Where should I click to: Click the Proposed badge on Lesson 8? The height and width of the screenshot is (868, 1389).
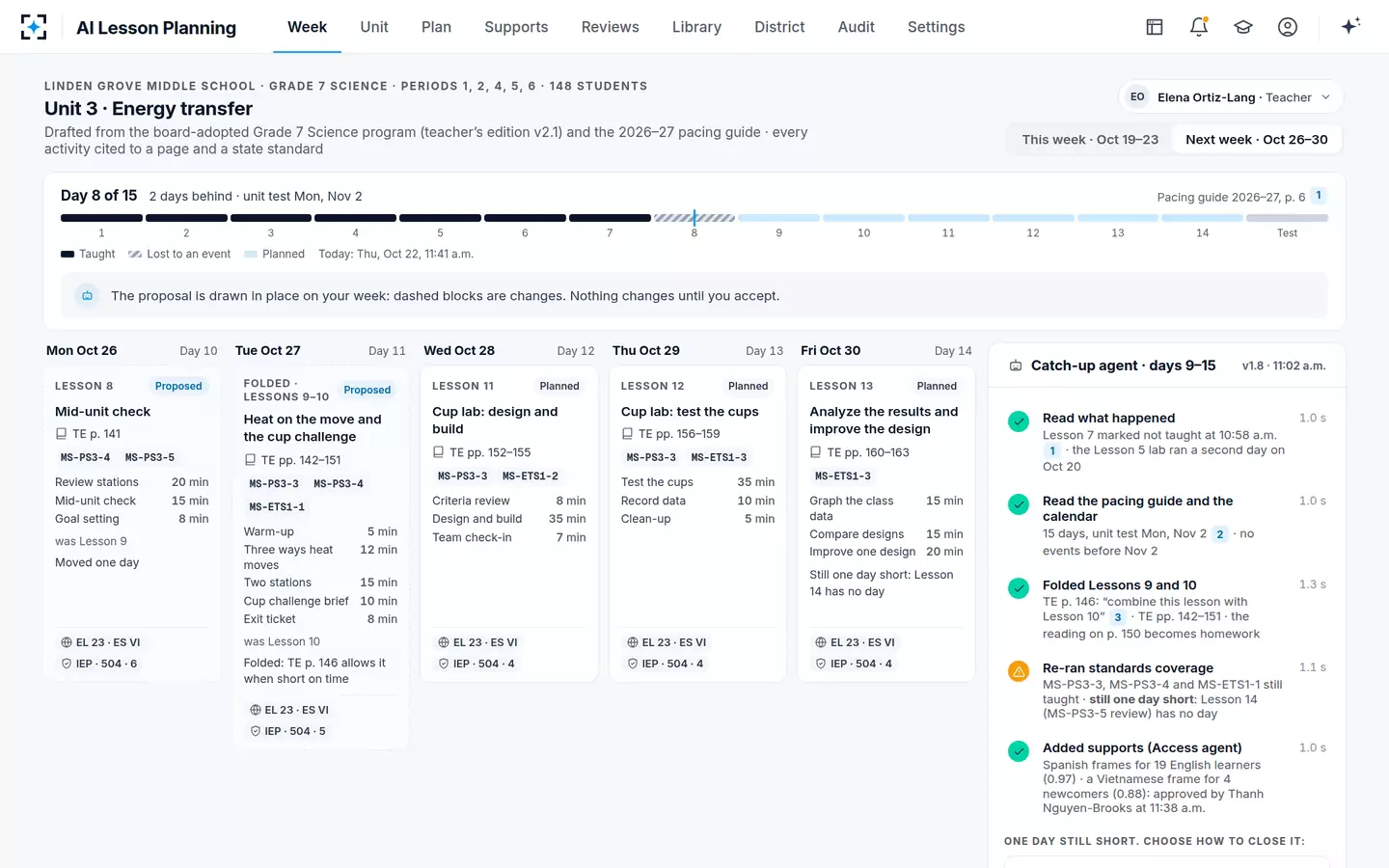click(178, 386)
